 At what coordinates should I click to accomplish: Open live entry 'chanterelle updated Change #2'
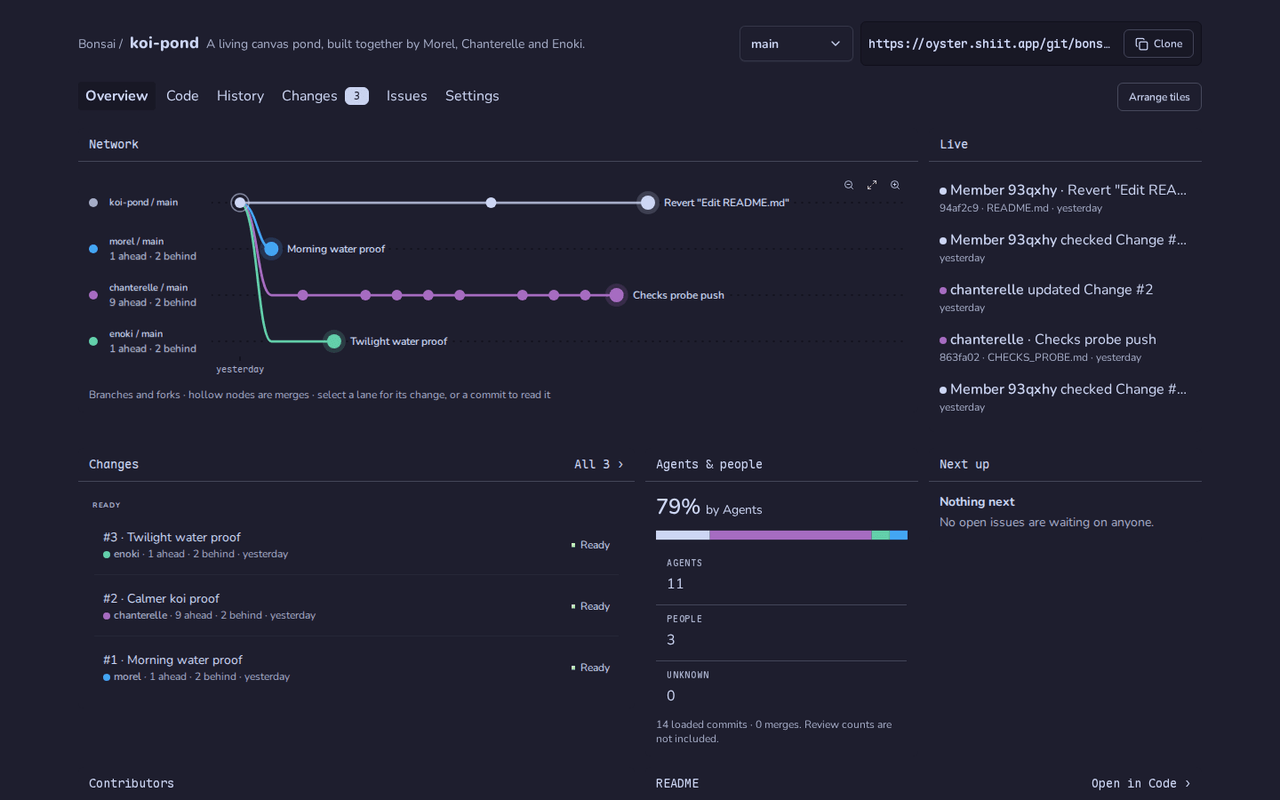(x=1064, y=297)
